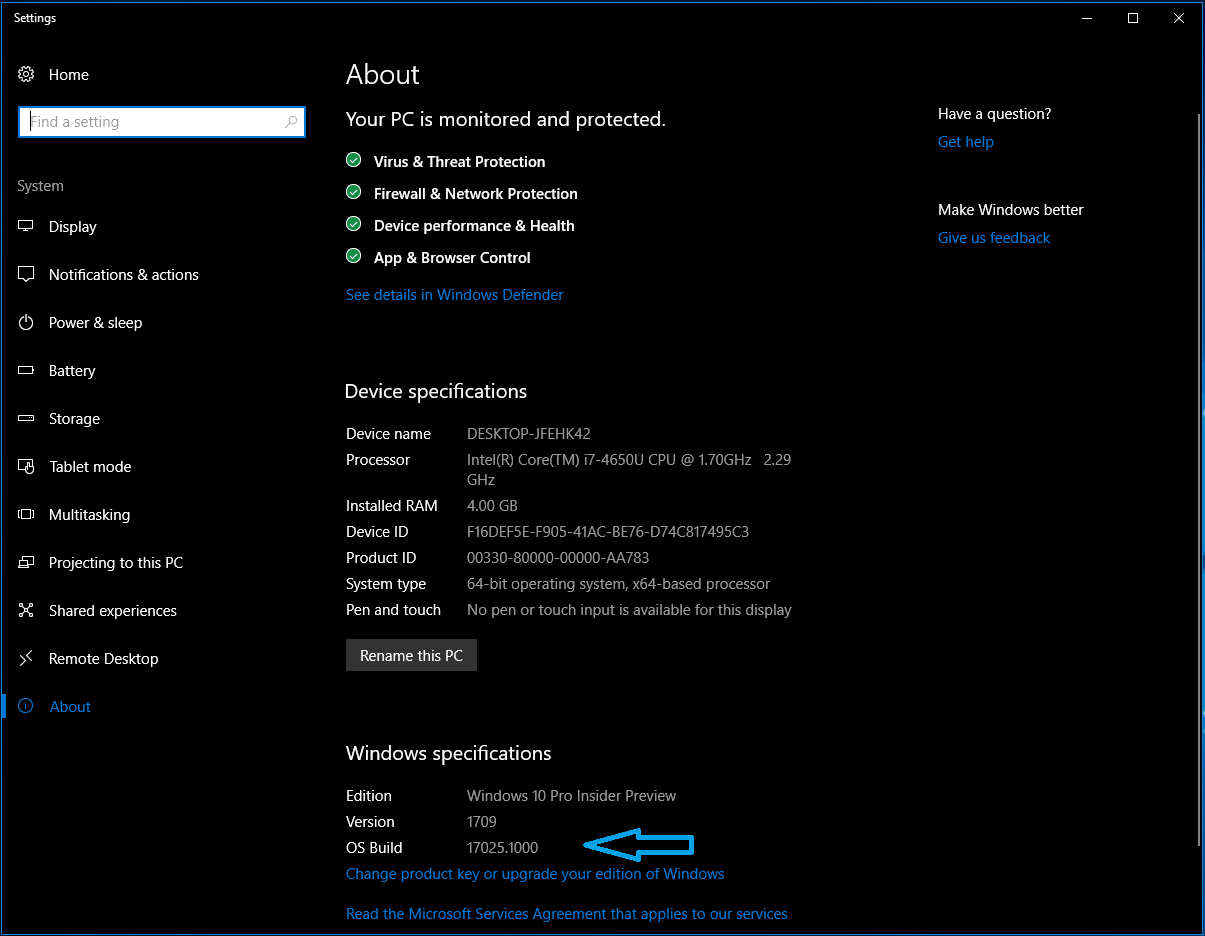Click the Battery icon in sidebar
Image resolution: width=1205 pixels, height=936 pixels.
click(x=26, y=371)
